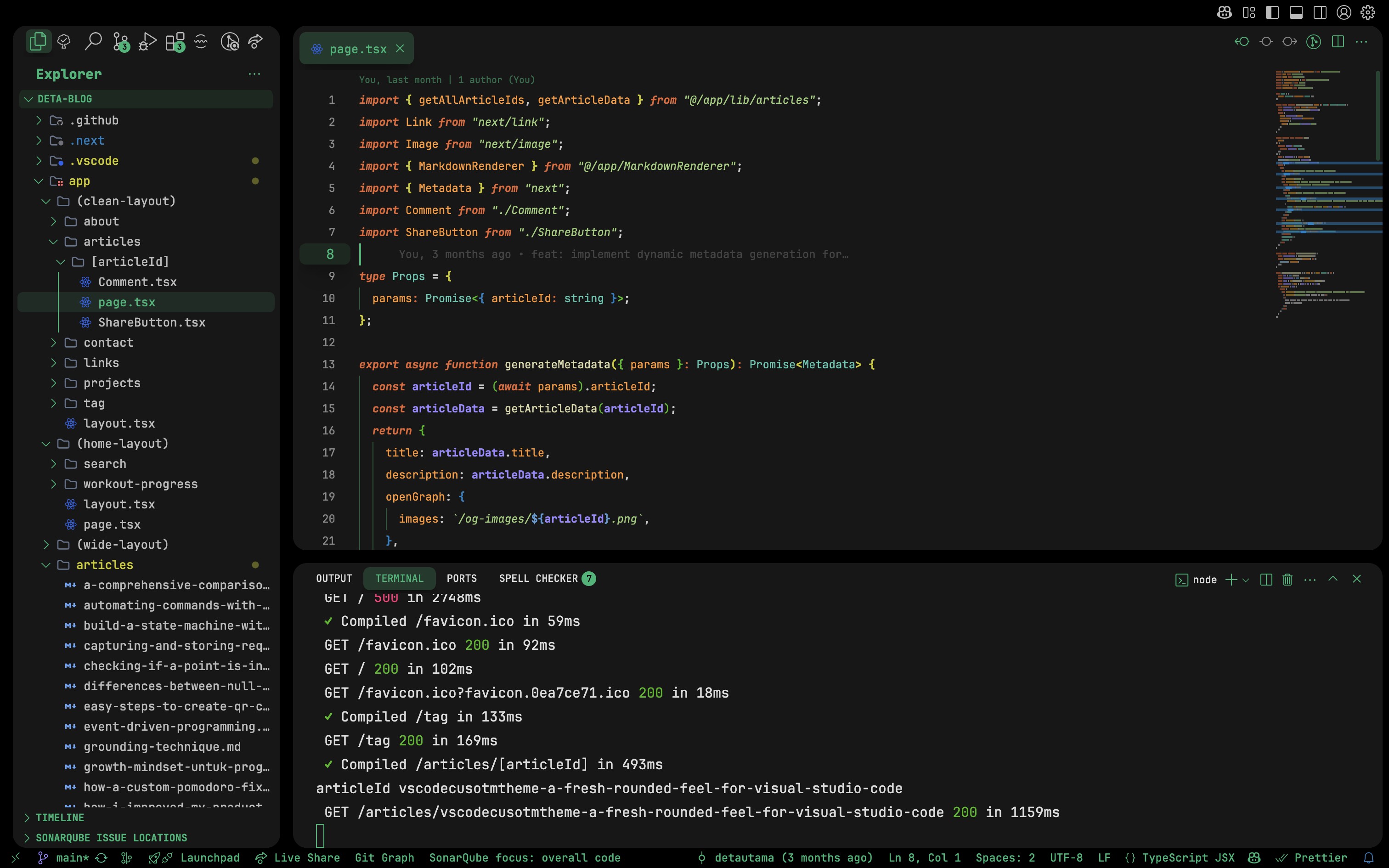Toggle file blame git icon in editor toolbar
1389x868 pixels.
click(1314, 41)
